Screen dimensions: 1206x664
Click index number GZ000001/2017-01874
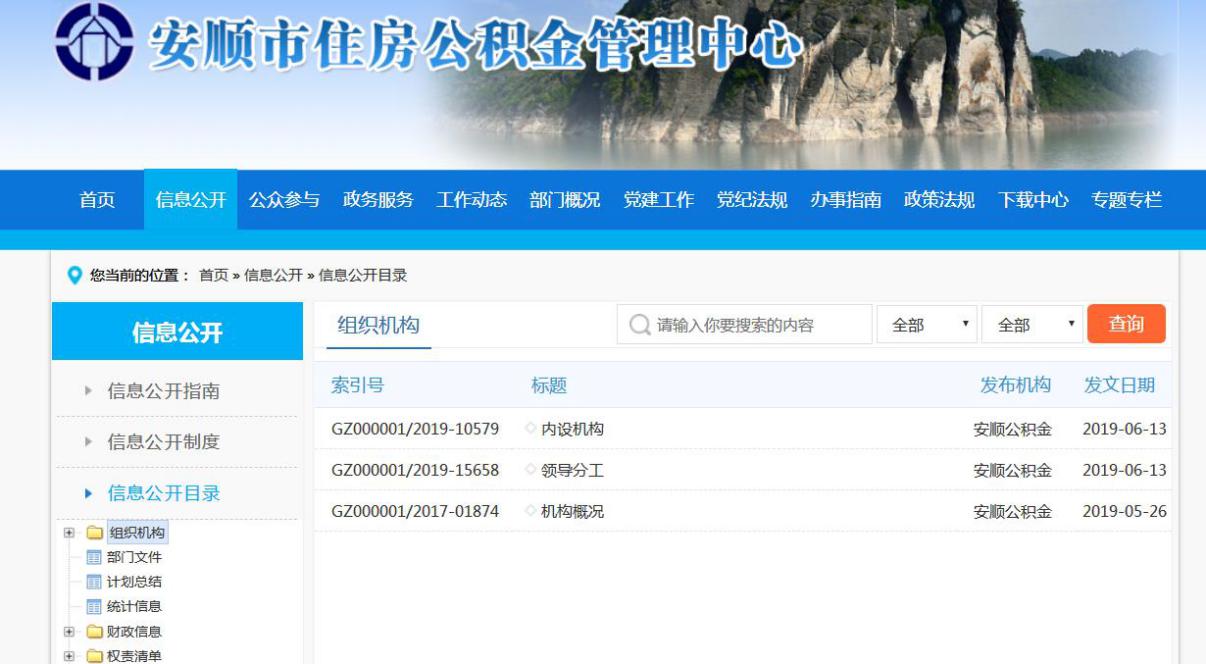click(x=415, y=511)
